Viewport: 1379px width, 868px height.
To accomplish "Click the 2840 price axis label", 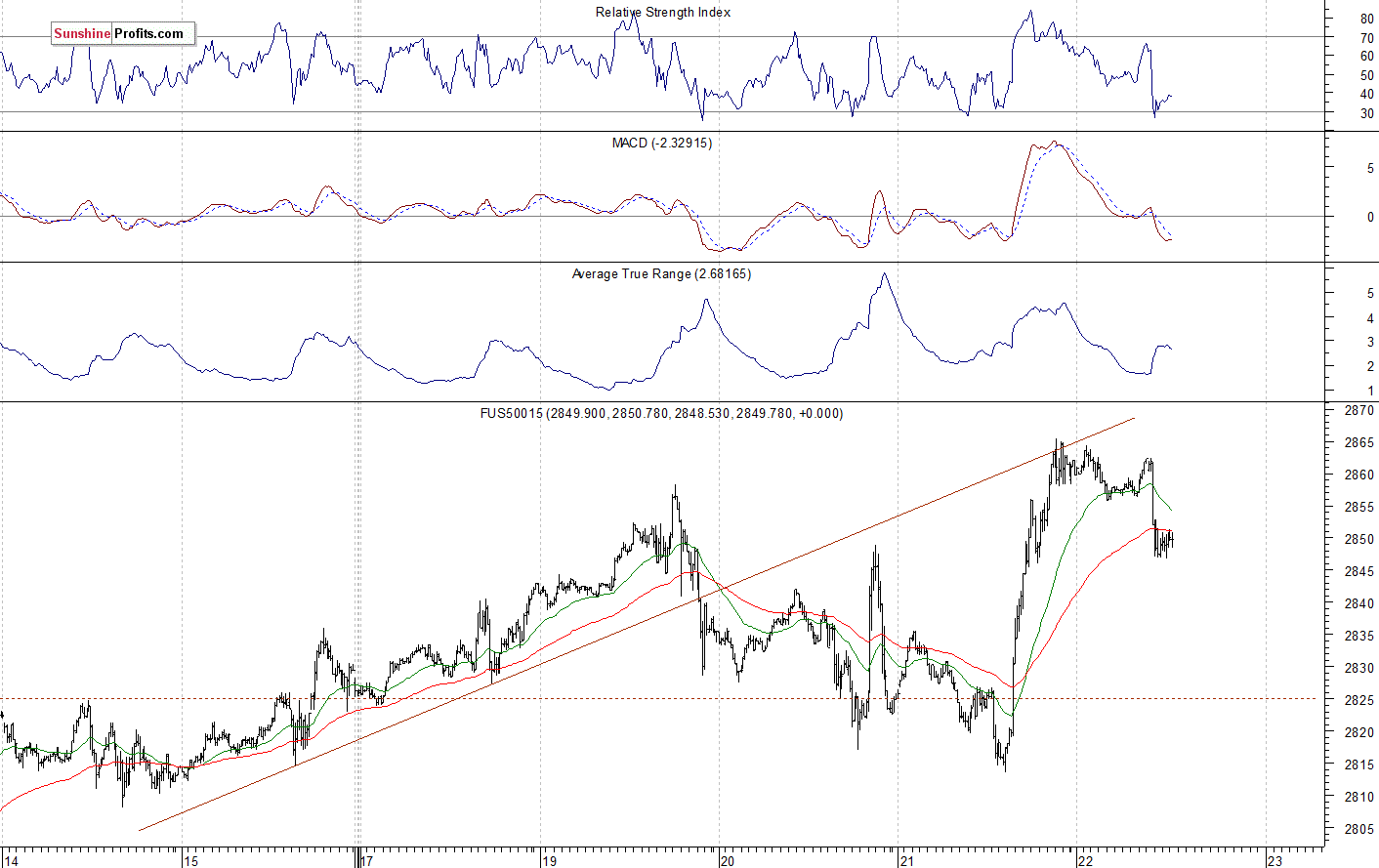I will click(x=1360, y=603).
